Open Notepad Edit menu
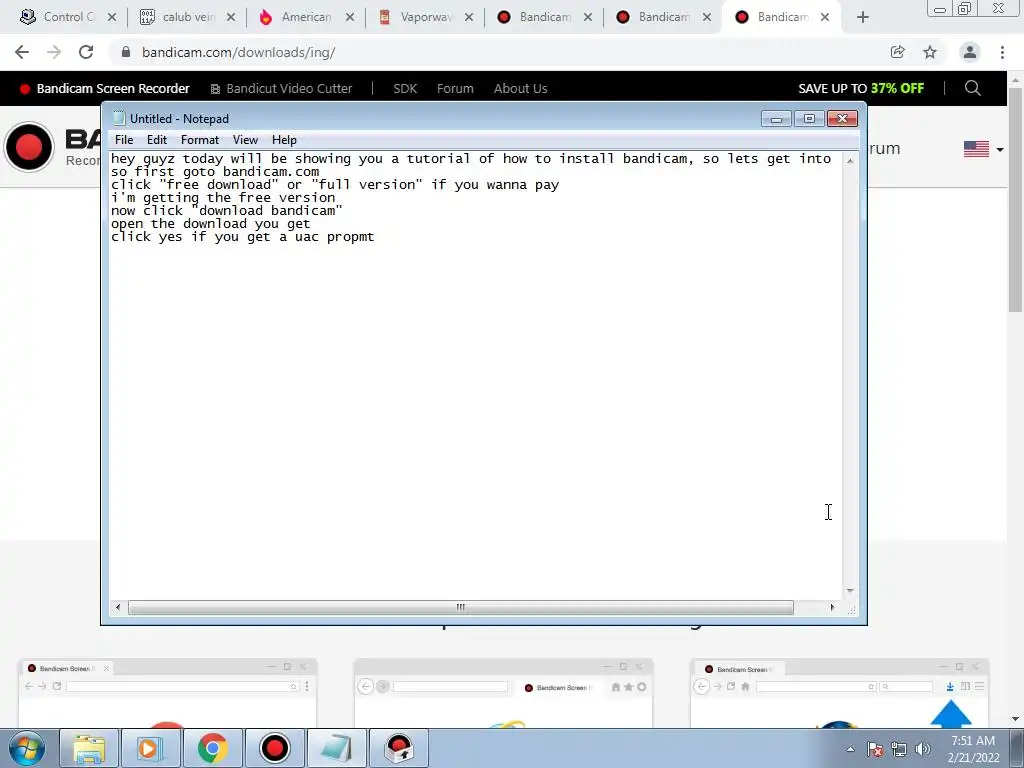 (x=157, y=140)
